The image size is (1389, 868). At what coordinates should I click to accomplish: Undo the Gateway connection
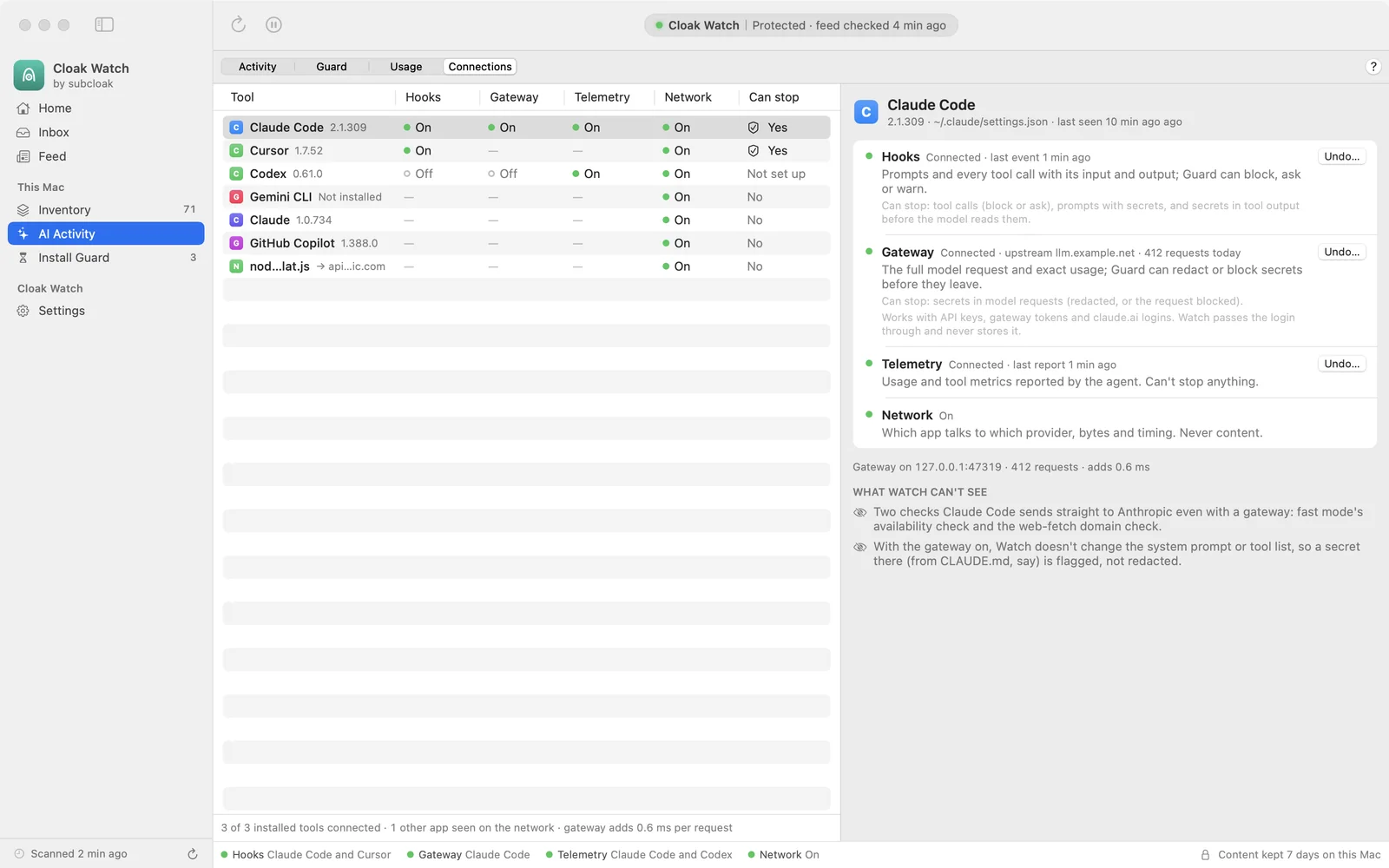pos(1342,253)
